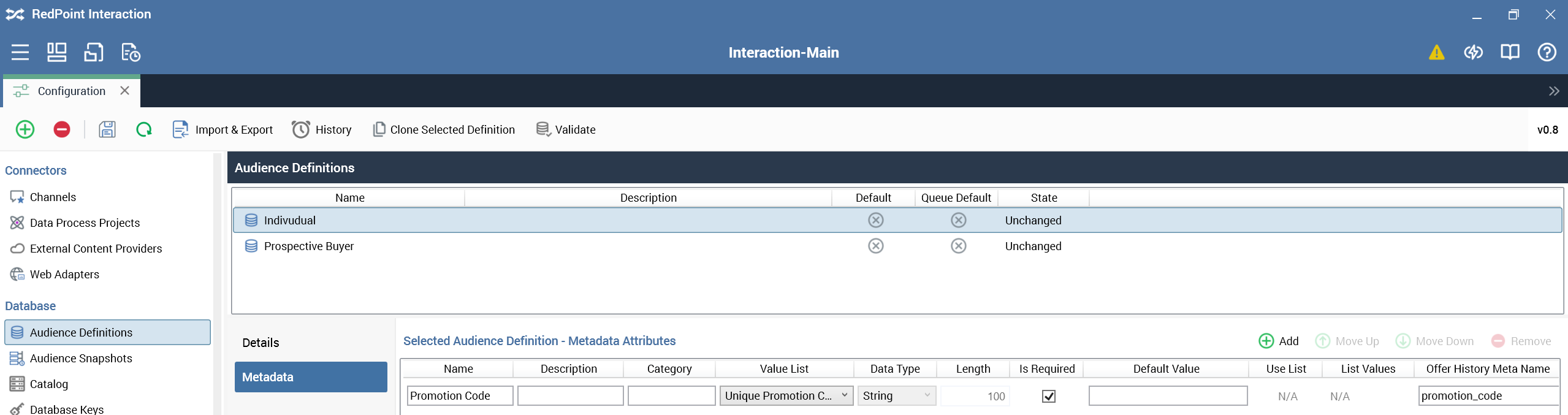This screenshot has width=1568, height=415.
Task: Click the Default Value input field
Action: (1168, 396)
